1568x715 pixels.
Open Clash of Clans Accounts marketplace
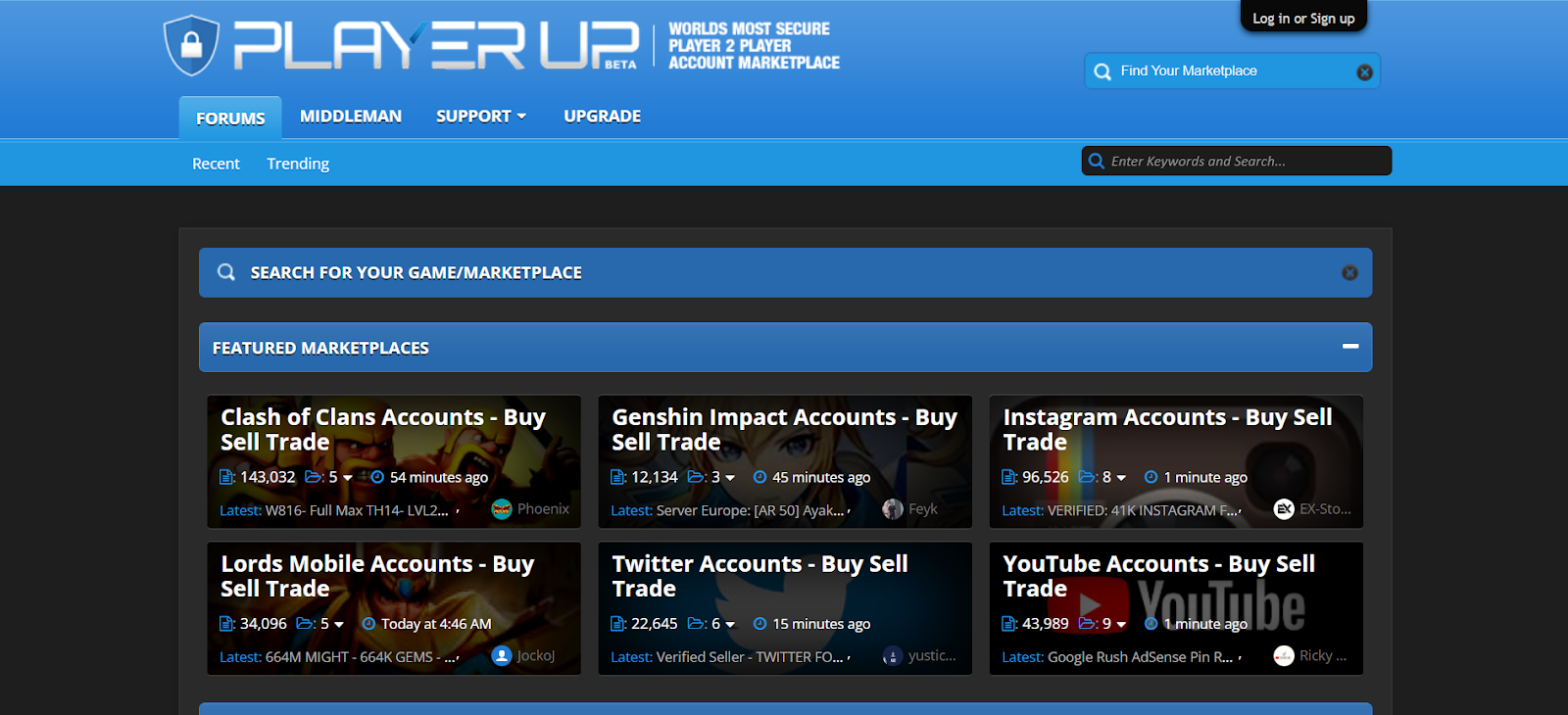click(383, 429)
